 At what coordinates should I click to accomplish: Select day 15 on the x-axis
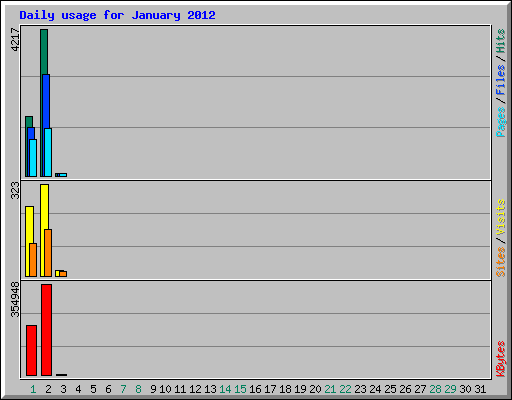click(x=240, y=389)
